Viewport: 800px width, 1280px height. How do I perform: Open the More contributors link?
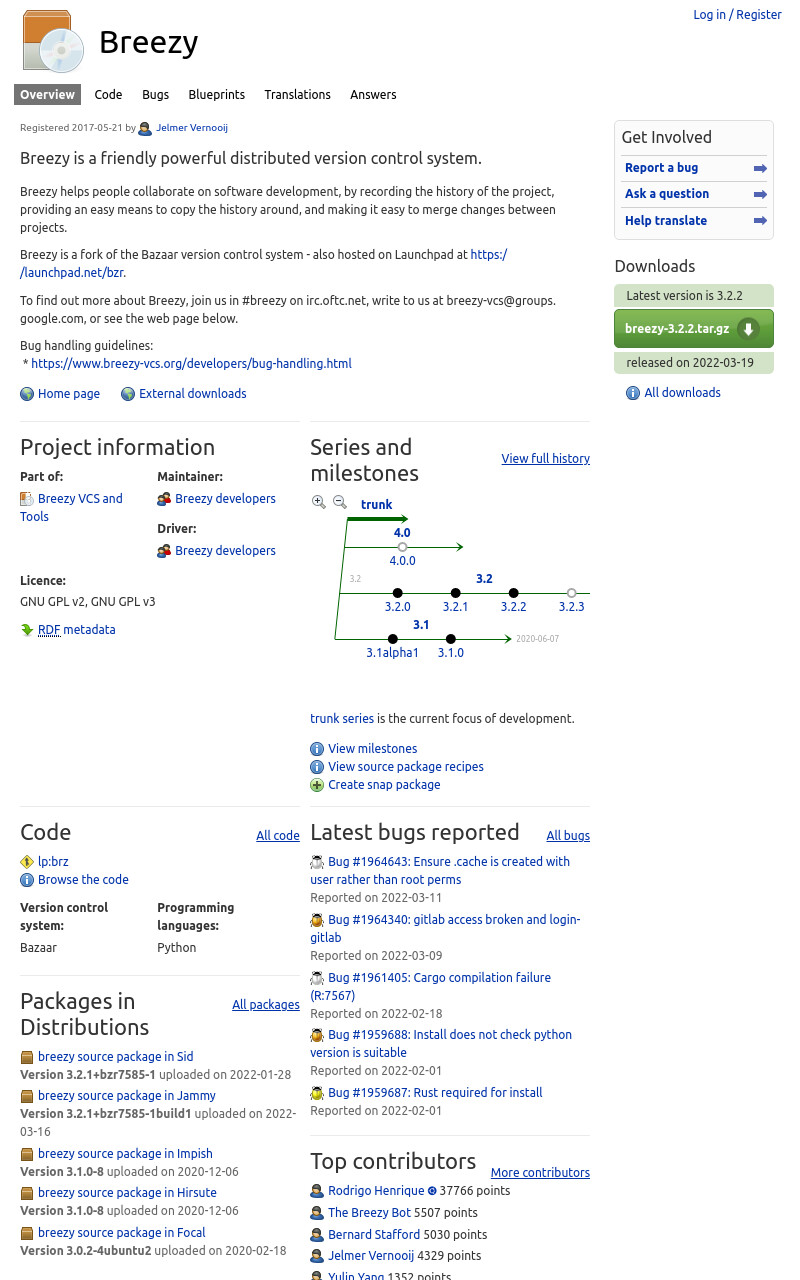[540, 1173]
